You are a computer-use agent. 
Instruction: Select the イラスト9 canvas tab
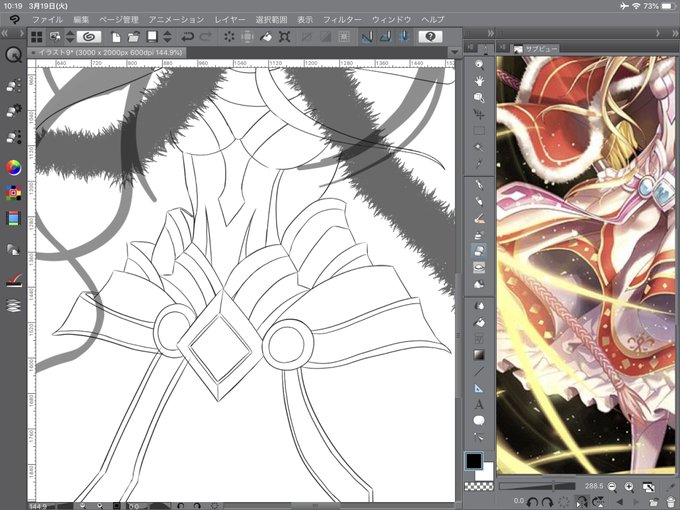pos(107,52)
